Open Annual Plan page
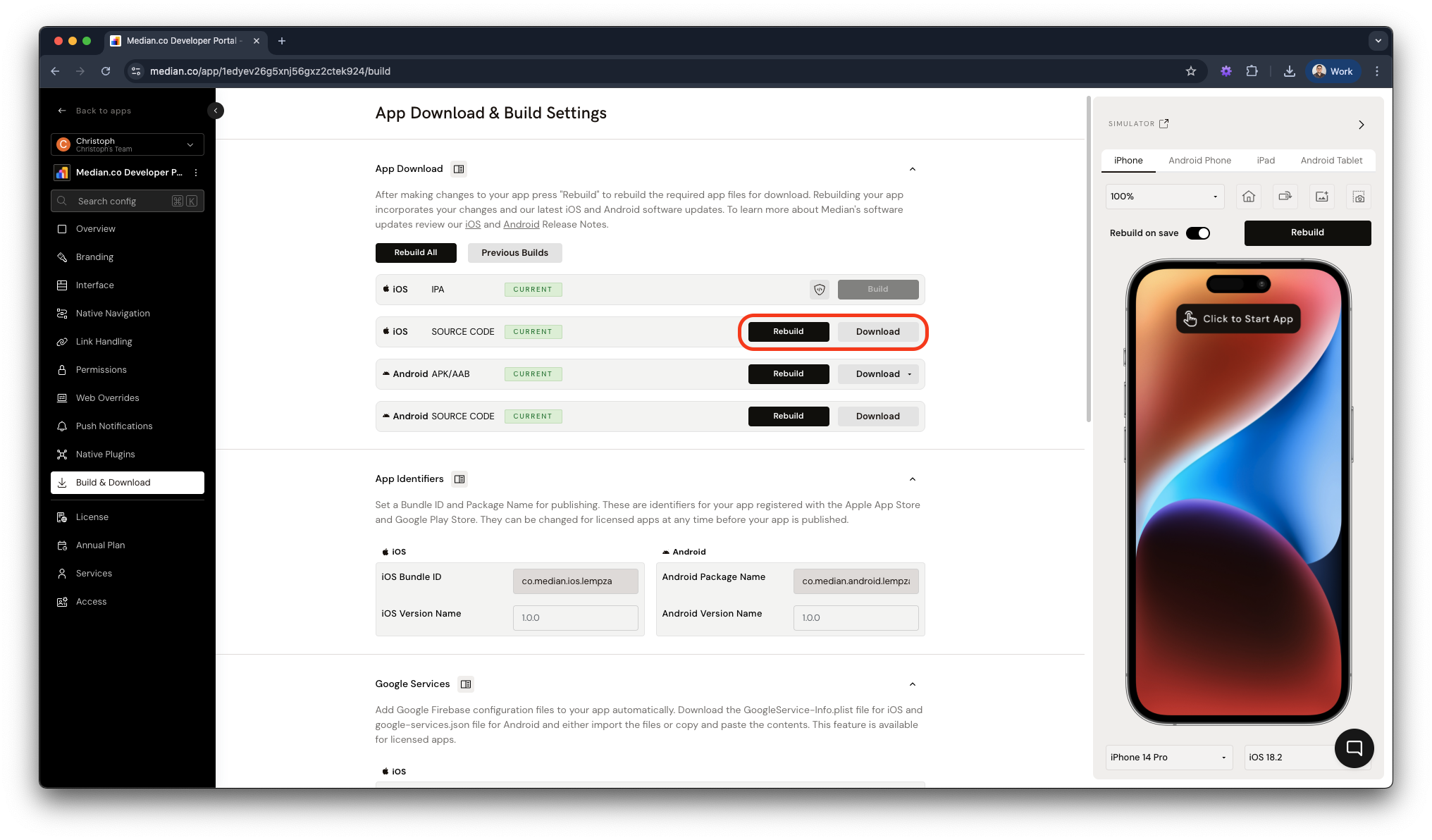The width and height of the screenshot is (1432, 840). [x=127, y=545]
